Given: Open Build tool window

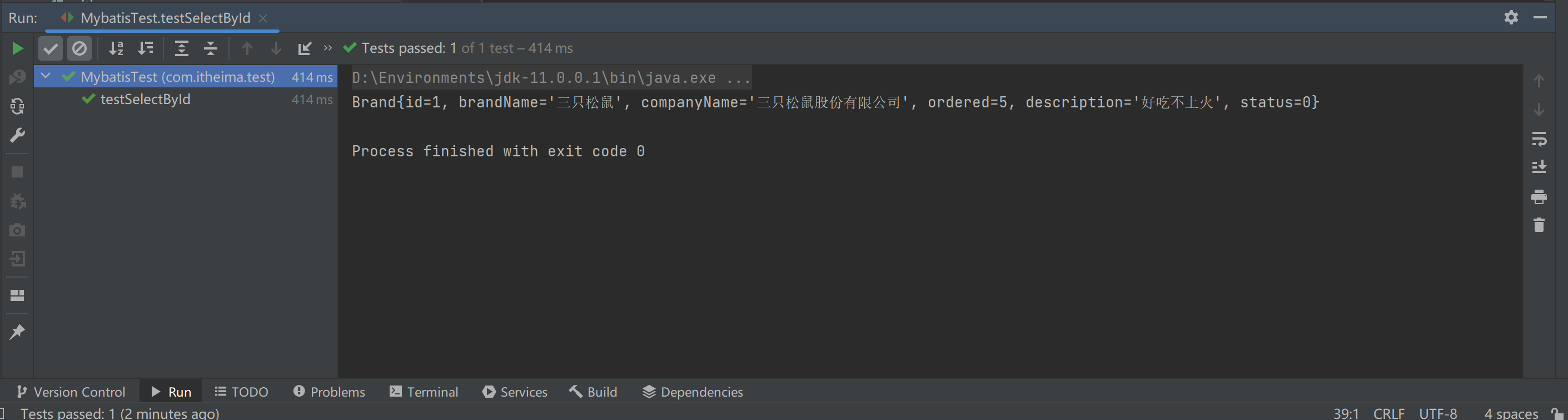Looking at the screenshot, I should point(594,392).
